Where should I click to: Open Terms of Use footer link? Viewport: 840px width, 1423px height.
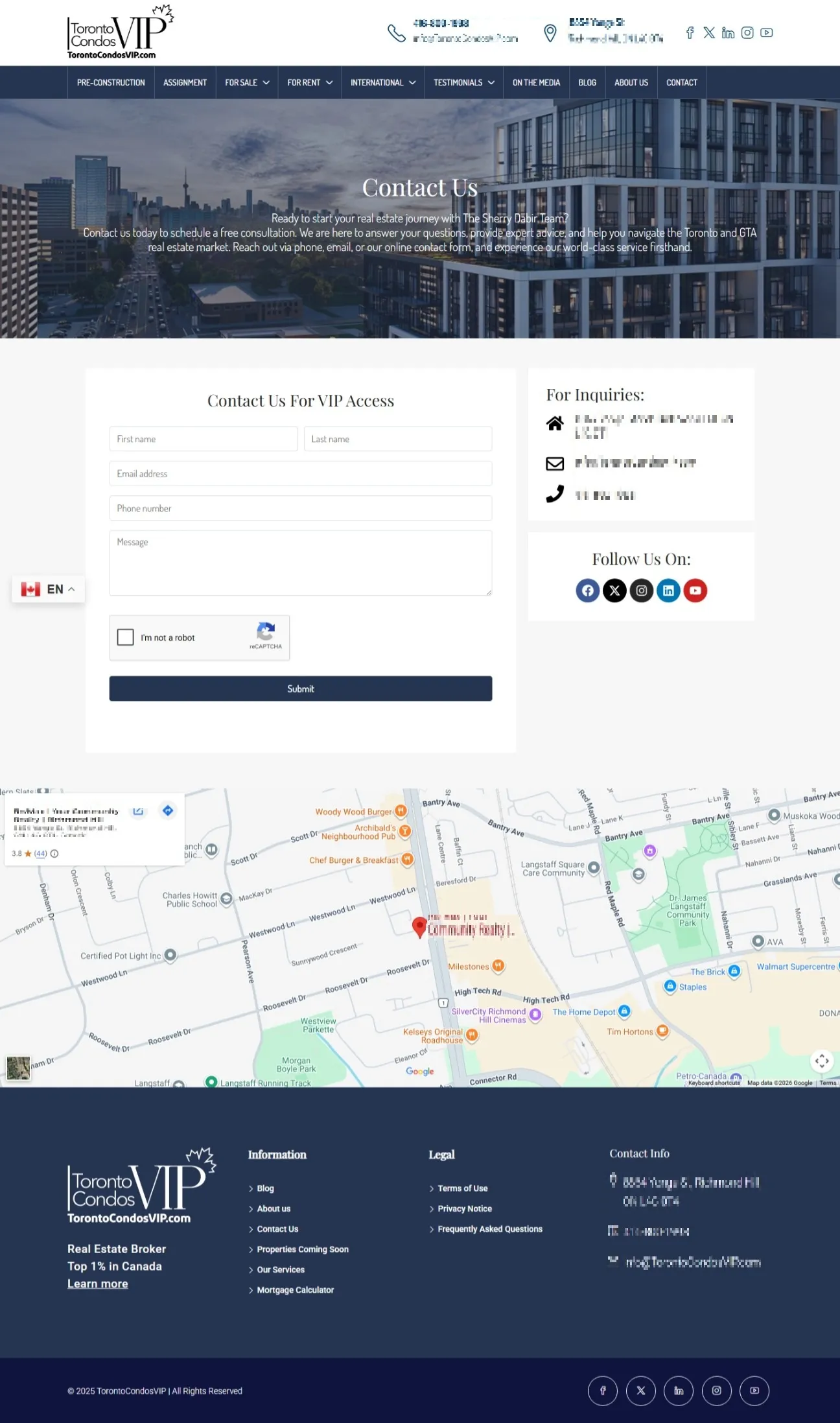click(462, 1188)
